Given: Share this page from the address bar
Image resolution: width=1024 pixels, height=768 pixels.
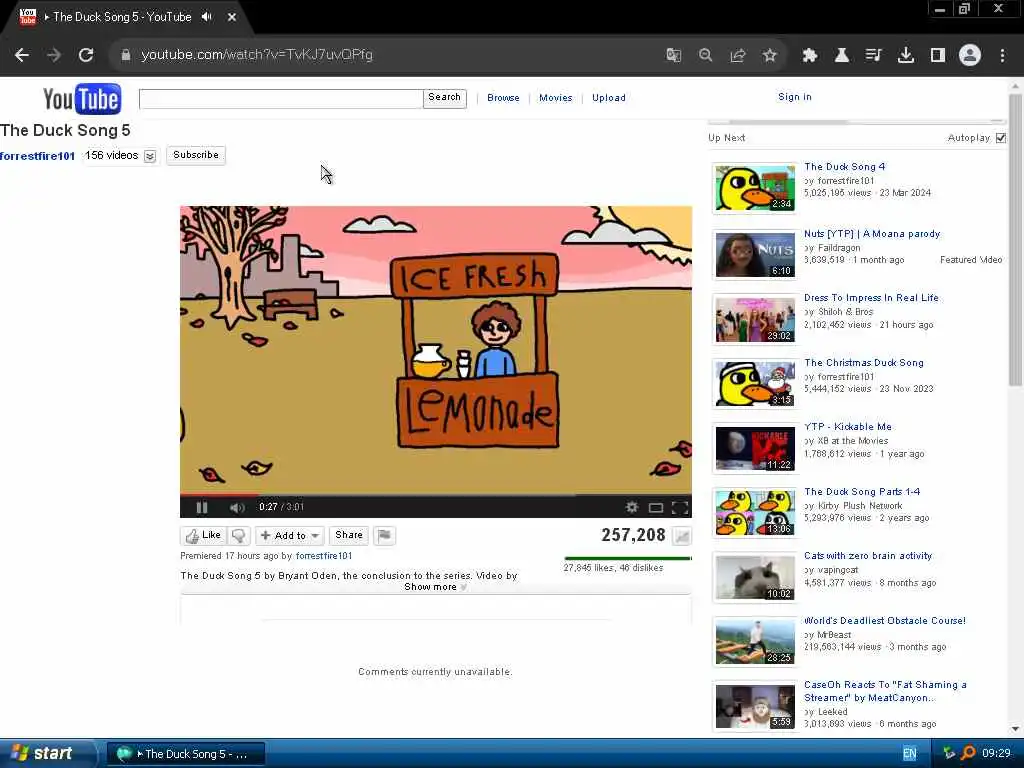Looking at the screenshot, I should (x=738, y=55).
